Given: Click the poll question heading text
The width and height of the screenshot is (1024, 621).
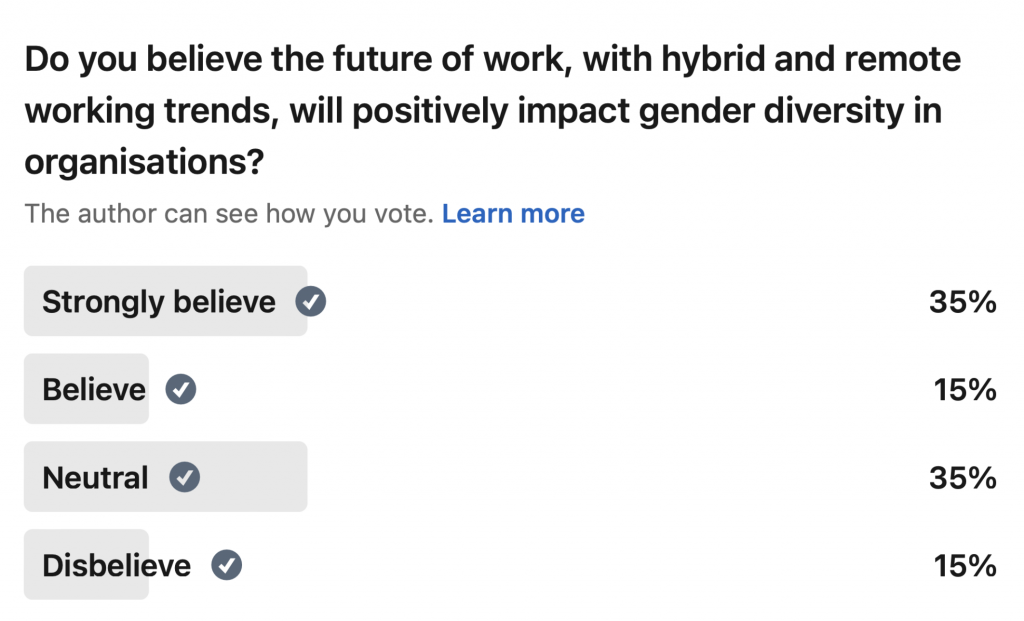Looking at the screenshot, I should tap(493, 110).
